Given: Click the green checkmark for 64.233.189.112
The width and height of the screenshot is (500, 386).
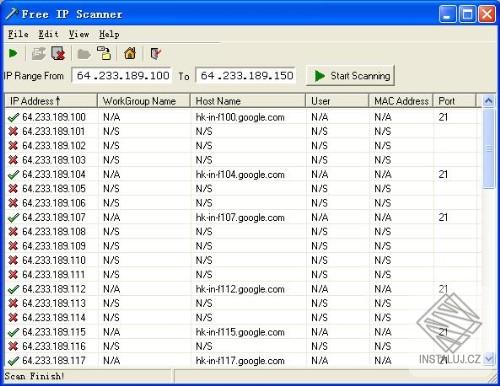Looking at the screenshot, I should click(x=13, y=289).
